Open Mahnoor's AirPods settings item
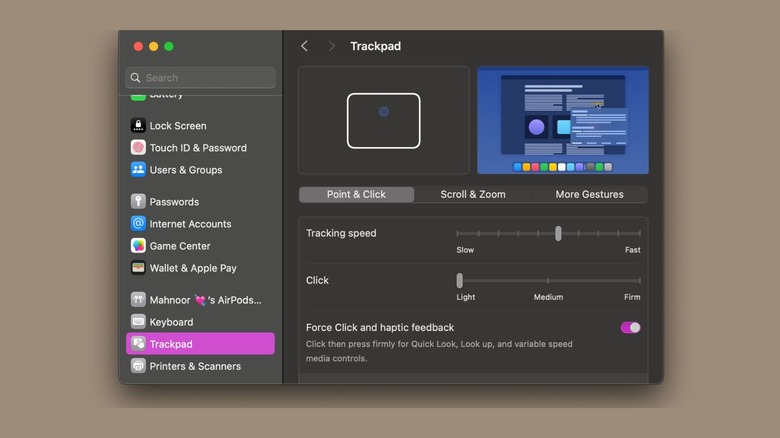This screenshot has height=438, width=780. point(205,300)
